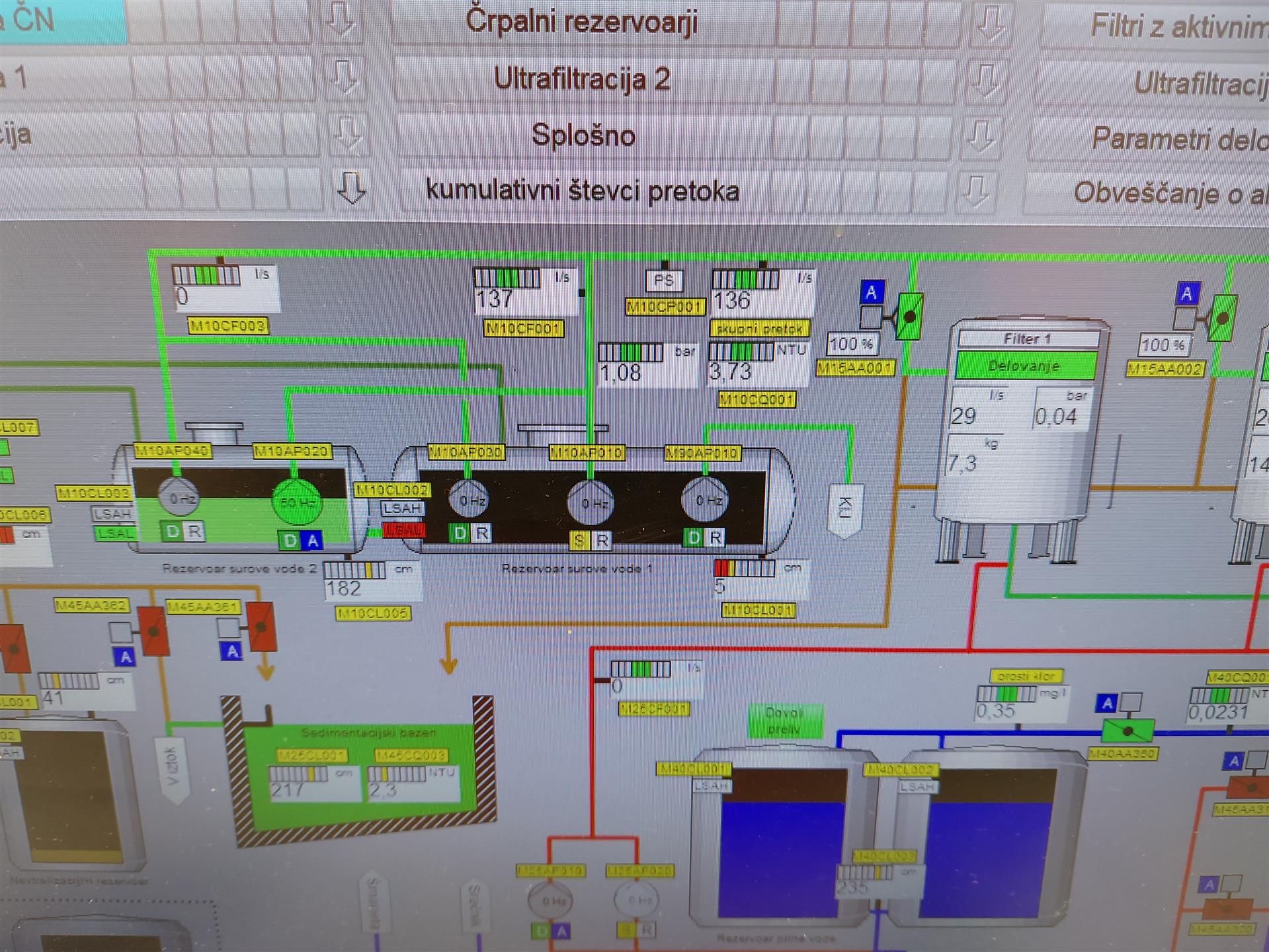Viewport: 1269px width, 952px height.
Task: Open pump M10AP010 in raw water reservoir 1
Action: coord(591,502)
